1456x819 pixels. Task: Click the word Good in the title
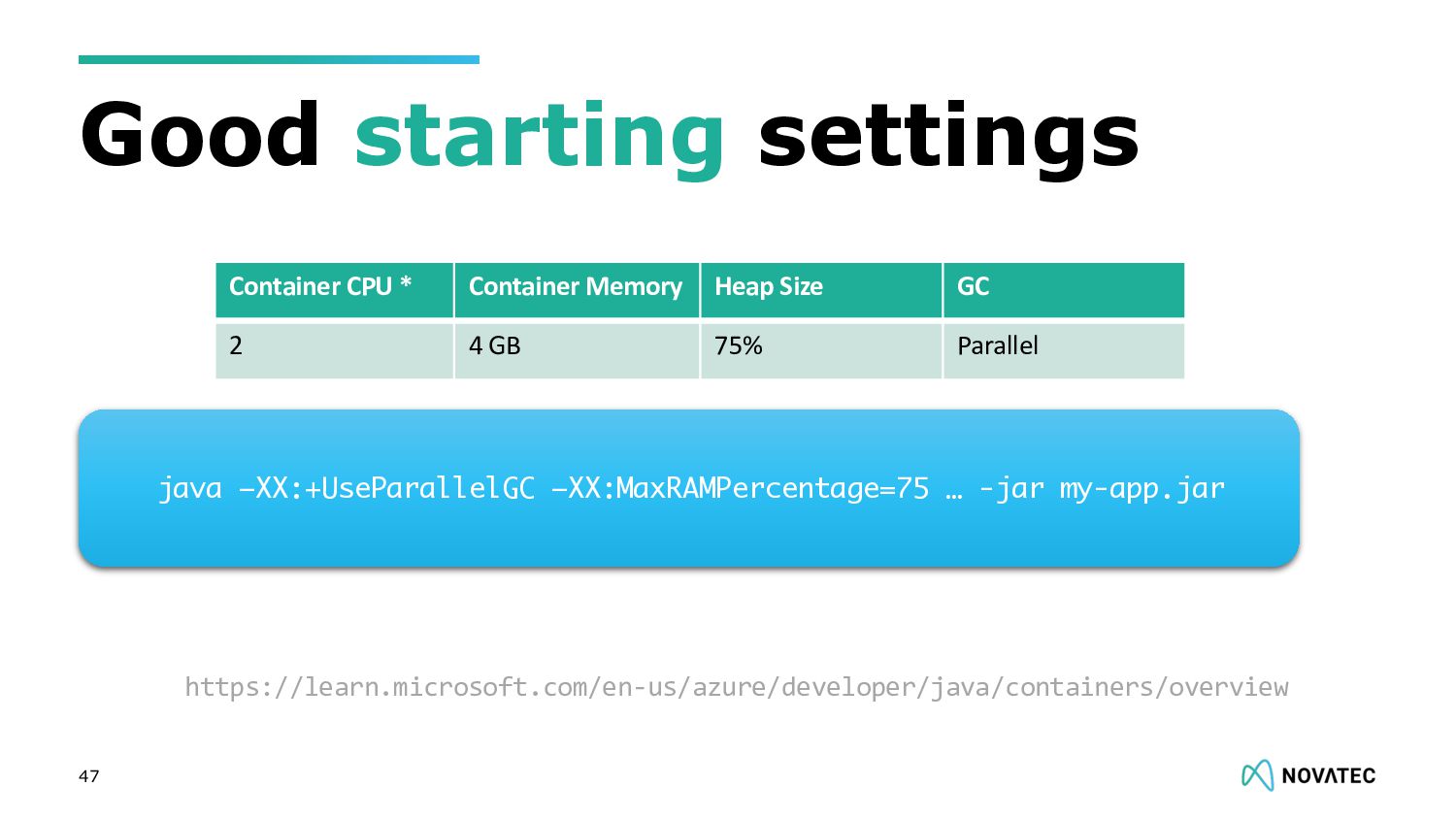200,134
